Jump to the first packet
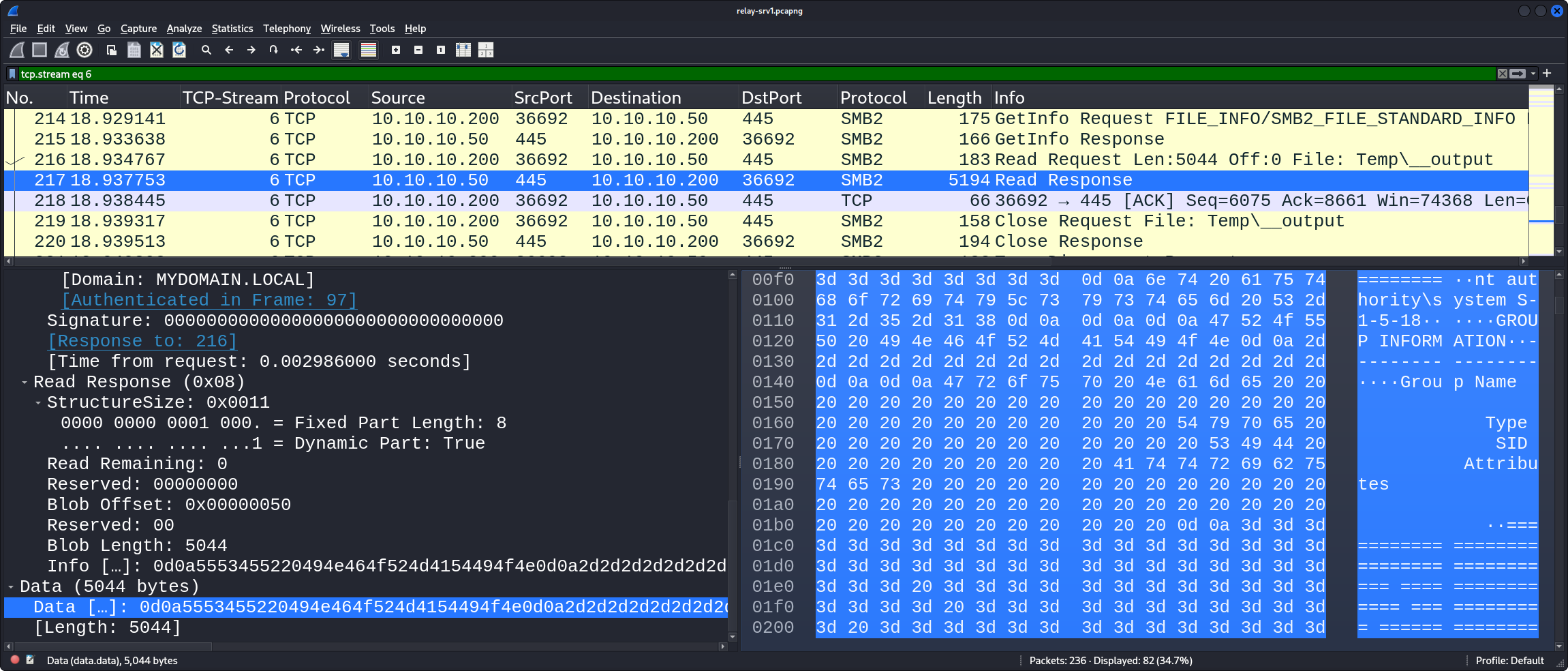The image size is (1568, 671). pos(296,50)
